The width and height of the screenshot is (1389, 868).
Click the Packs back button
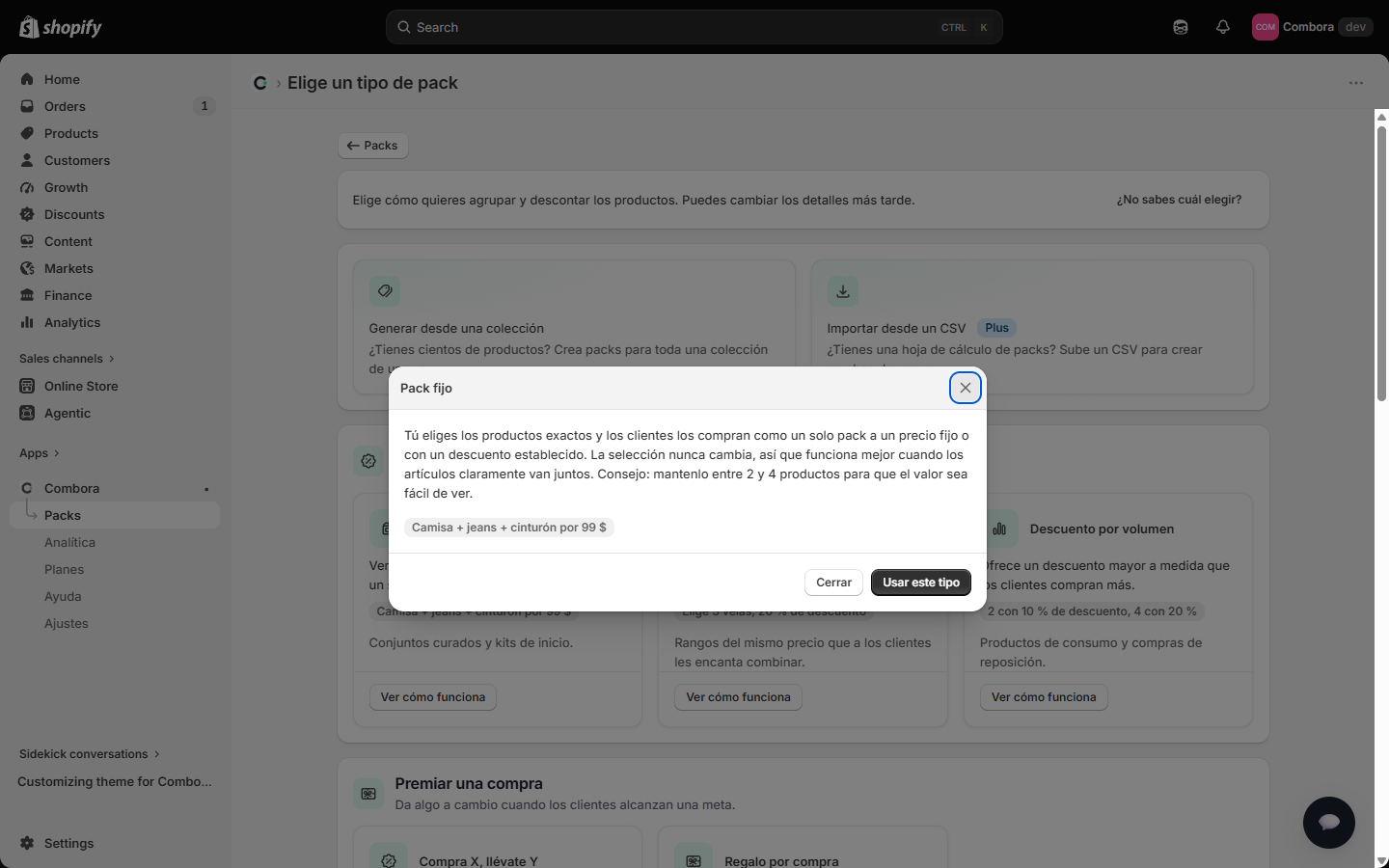[372, 146]
